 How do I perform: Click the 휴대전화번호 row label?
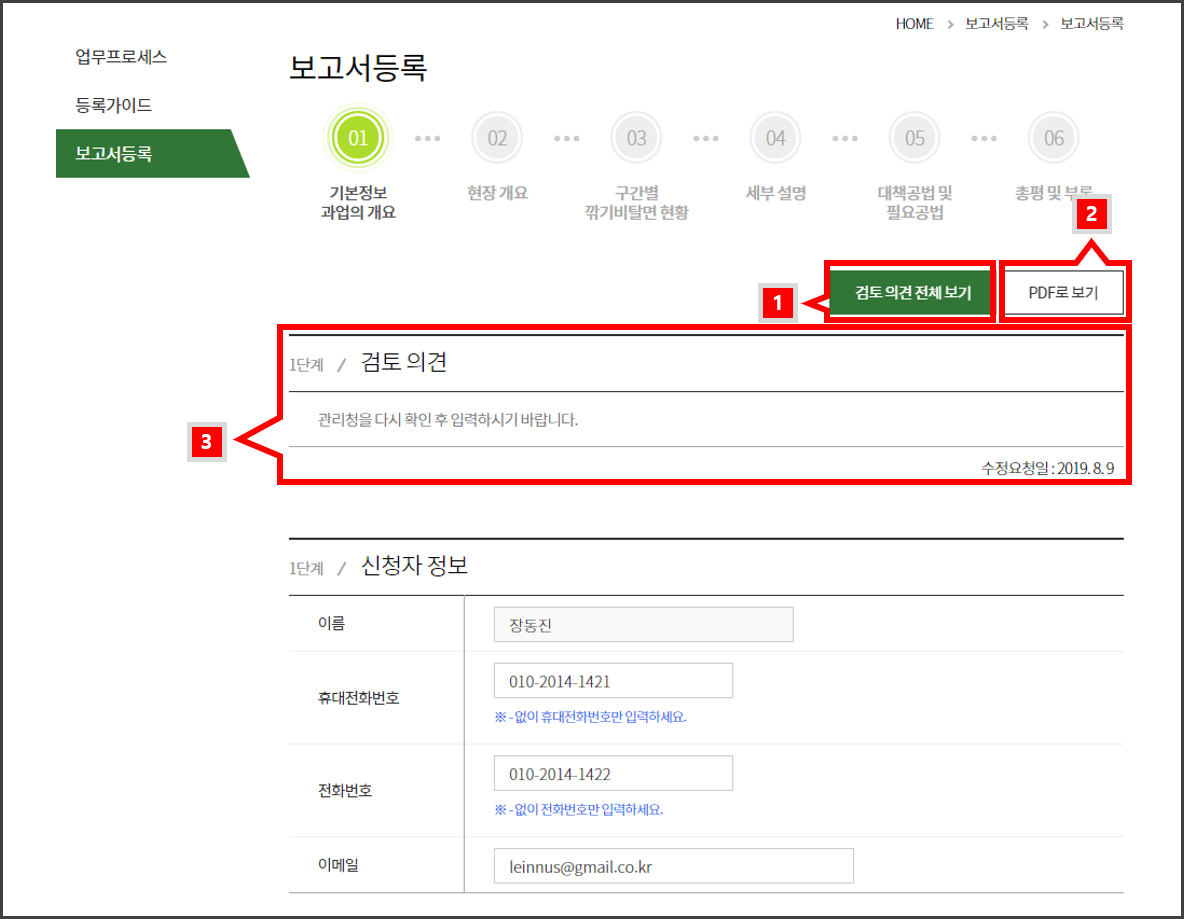tap(358, 698)
